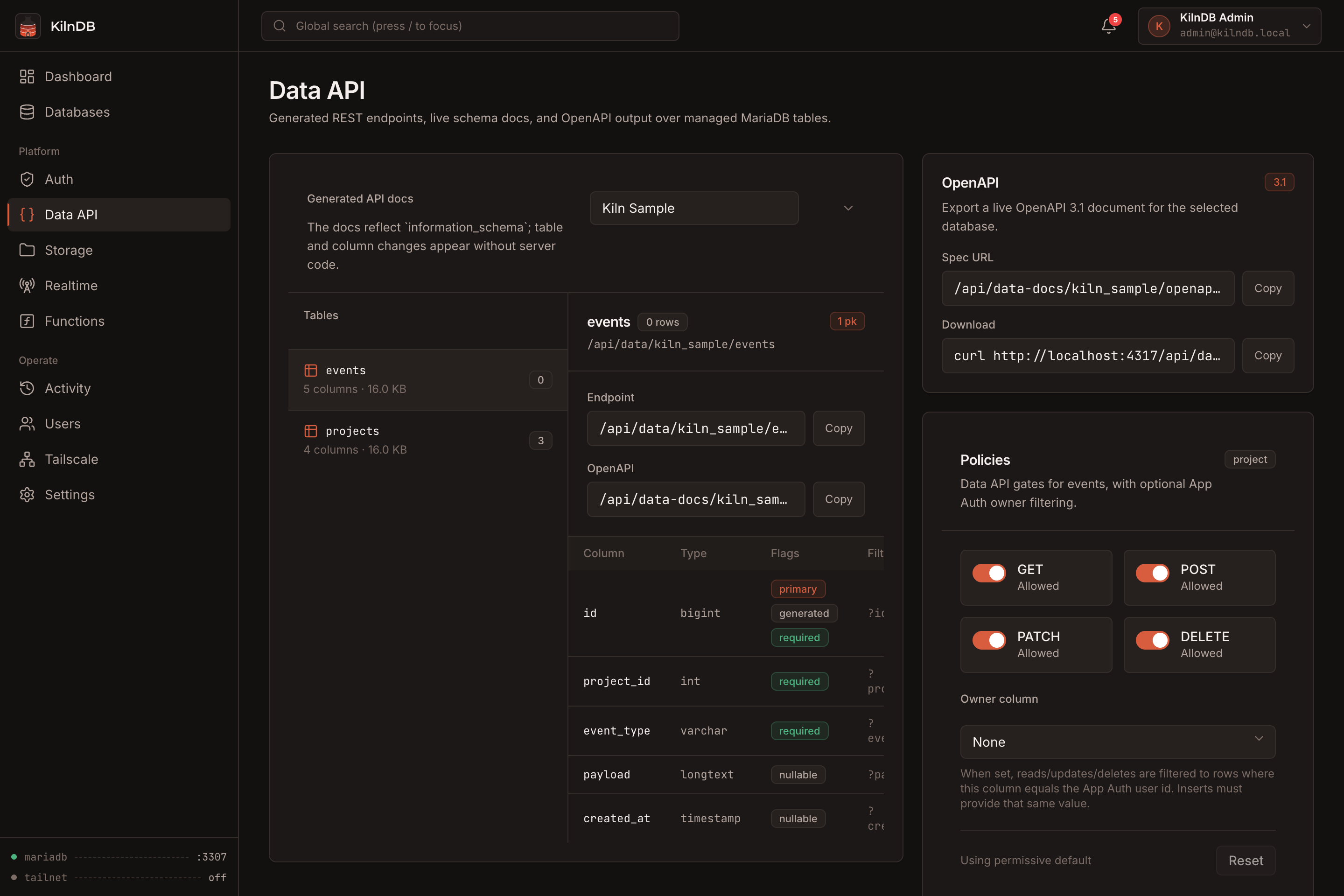The height and width of the screenshot is (896, 1344).
Task: Click the mariadb :3307 status entry
Action: [119, 857]
